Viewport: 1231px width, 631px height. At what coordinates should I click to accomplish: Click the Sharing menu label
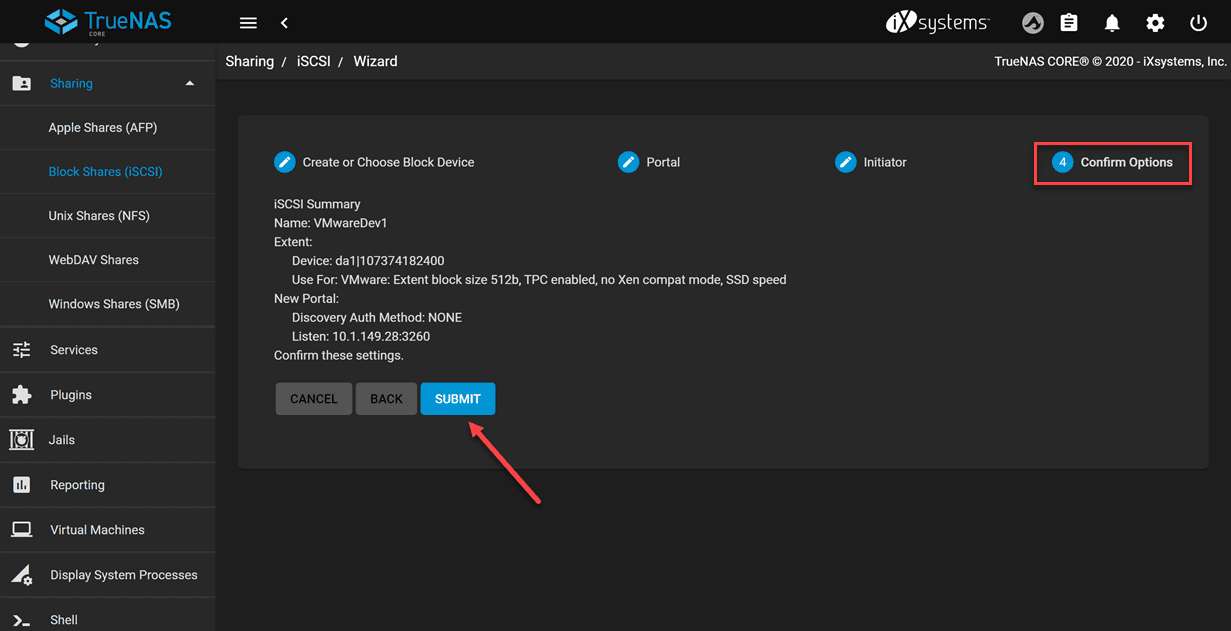[x=71, y=84]
